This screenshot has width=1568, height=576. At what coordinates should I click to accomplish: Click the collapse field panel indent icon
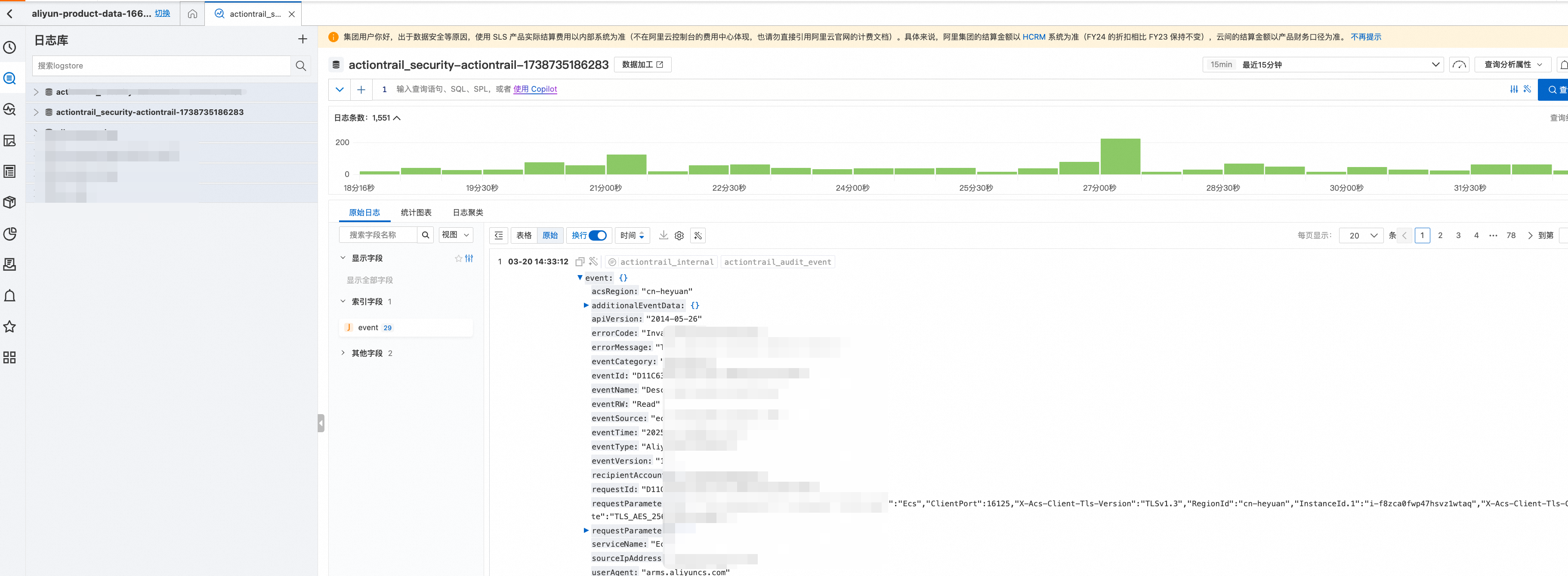click(499, 235)
